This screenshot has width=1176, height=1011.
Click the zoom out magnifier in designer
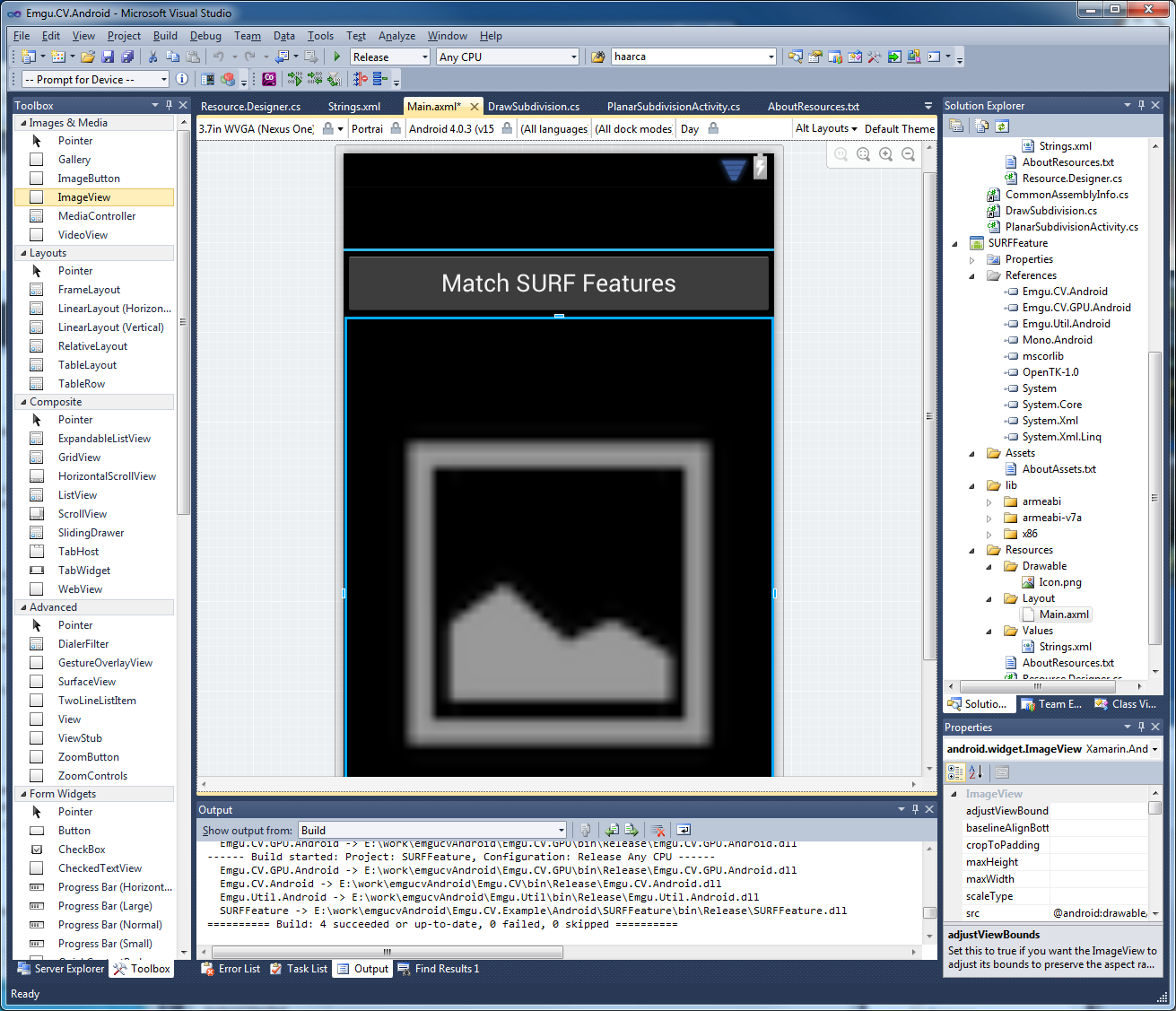point(908,154)
